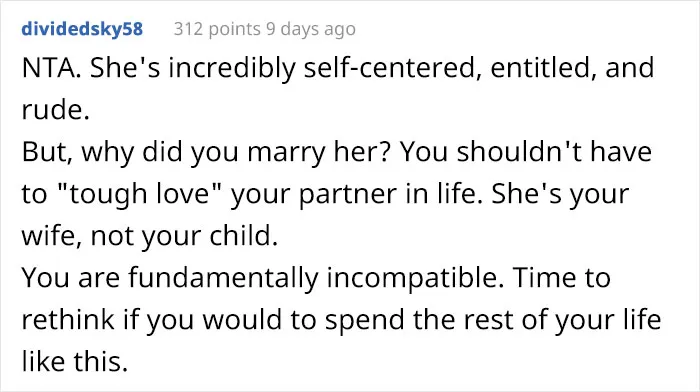Click the words Time to
Screen dimensions: 700x392
pos(562,278)
